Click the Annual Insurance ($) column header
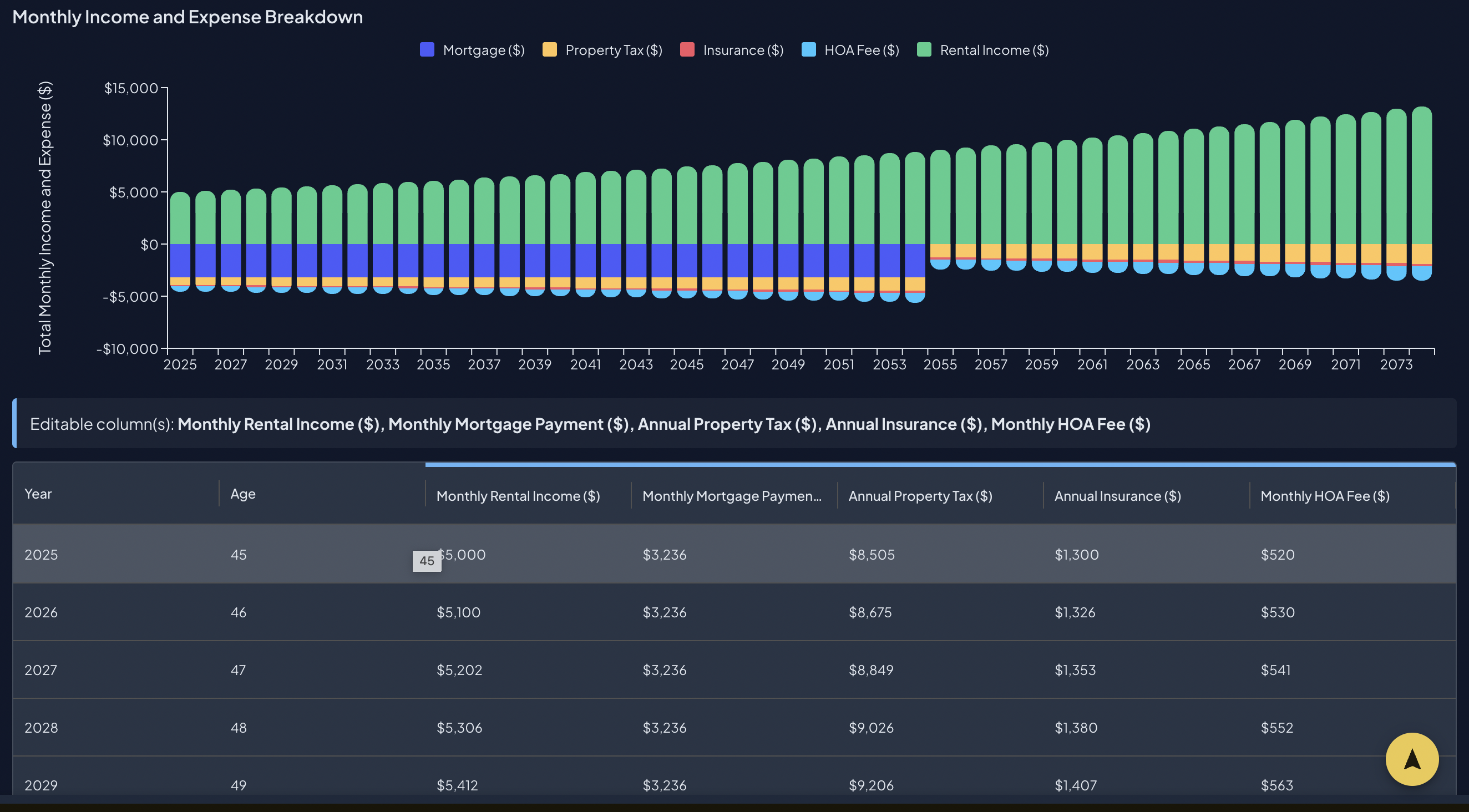 click(x=1117, y=496)
